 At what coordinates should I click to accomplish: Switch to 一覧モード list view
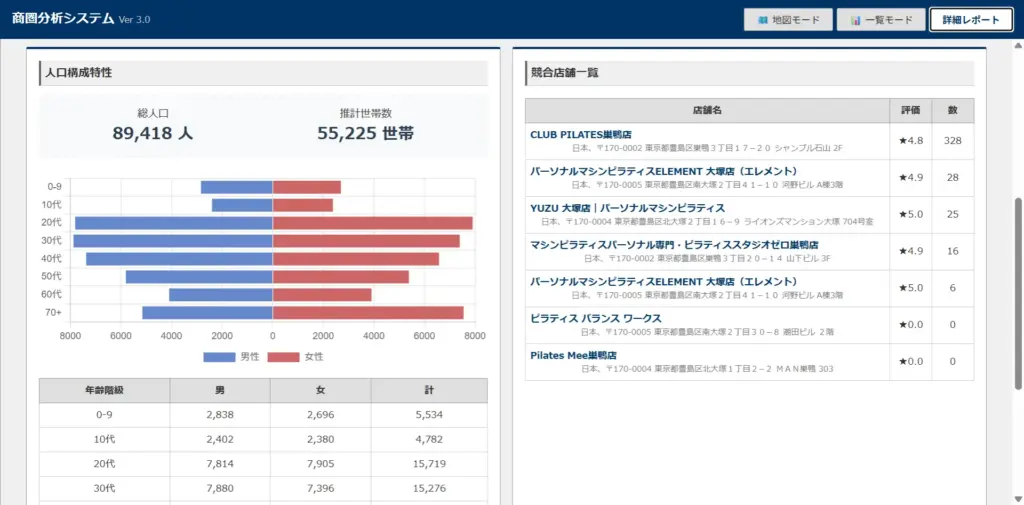881,20
